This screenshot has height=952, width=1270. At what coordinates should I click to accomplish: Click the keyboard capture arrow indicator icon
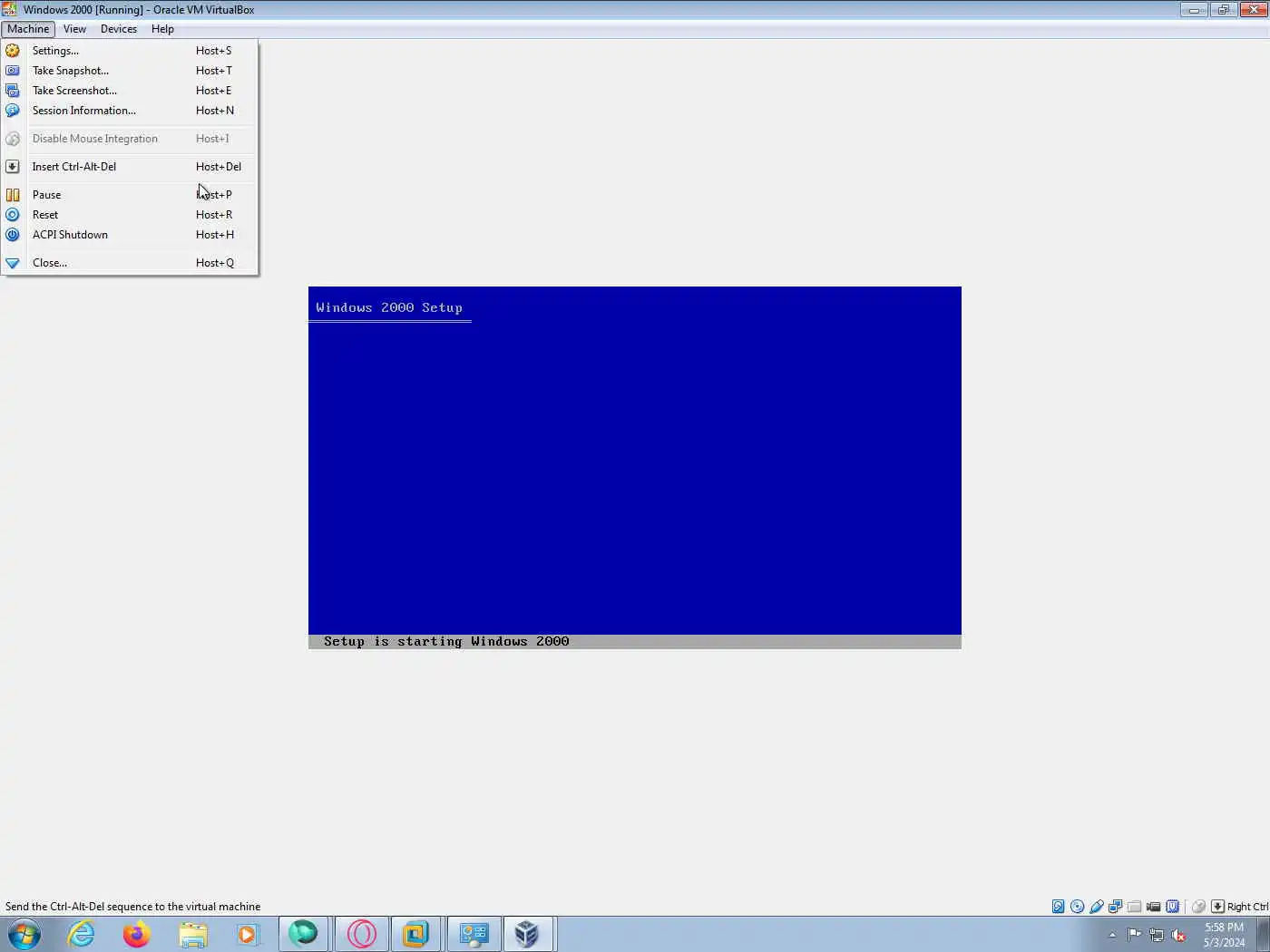[1217, 907]
